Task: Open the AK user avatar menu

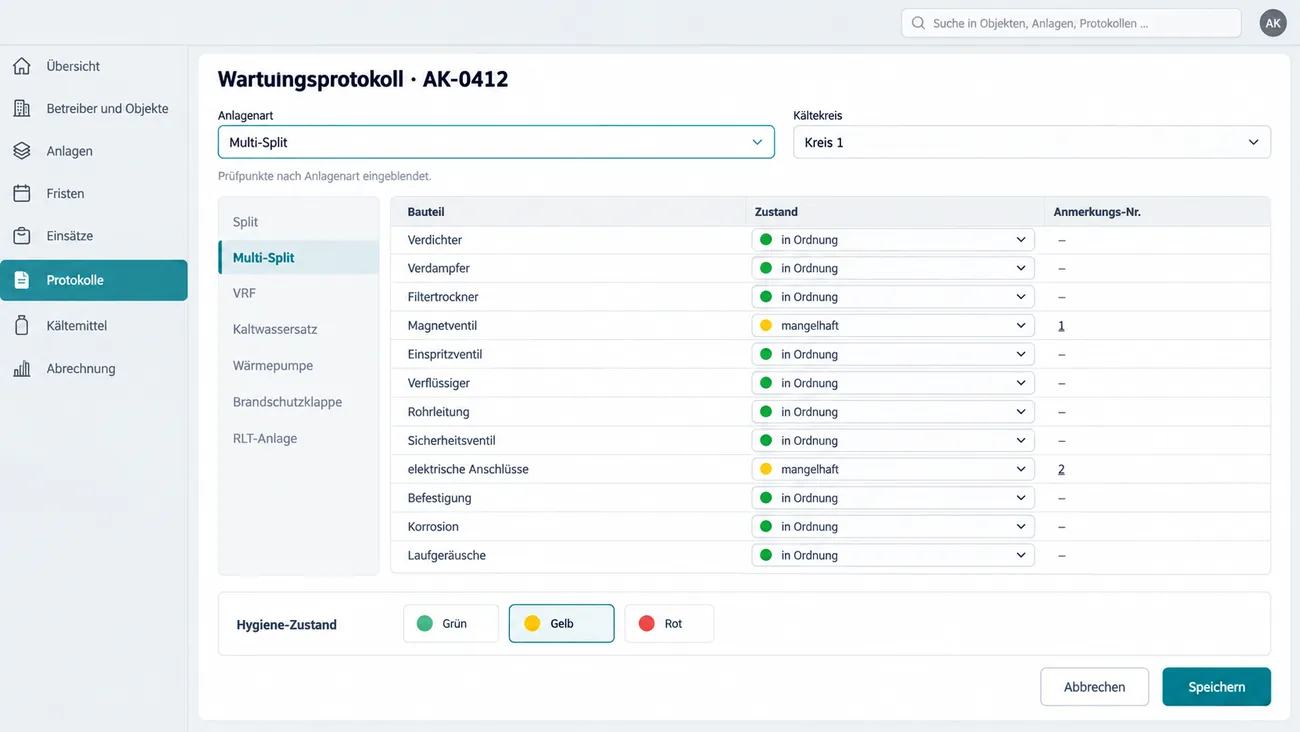Action: (1273, 23)
